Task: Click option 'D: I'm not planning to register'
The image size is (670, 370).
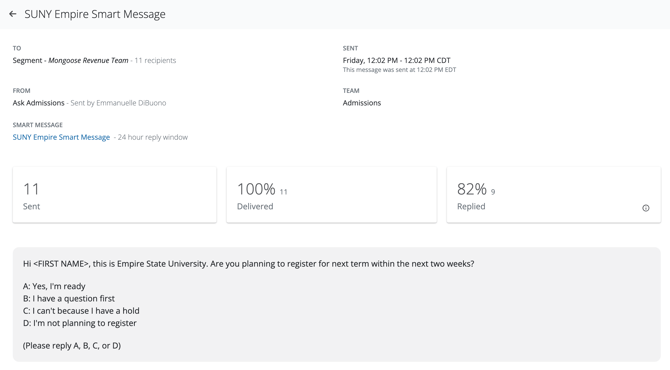Action: pyautogui.click(x=80, y=323)
